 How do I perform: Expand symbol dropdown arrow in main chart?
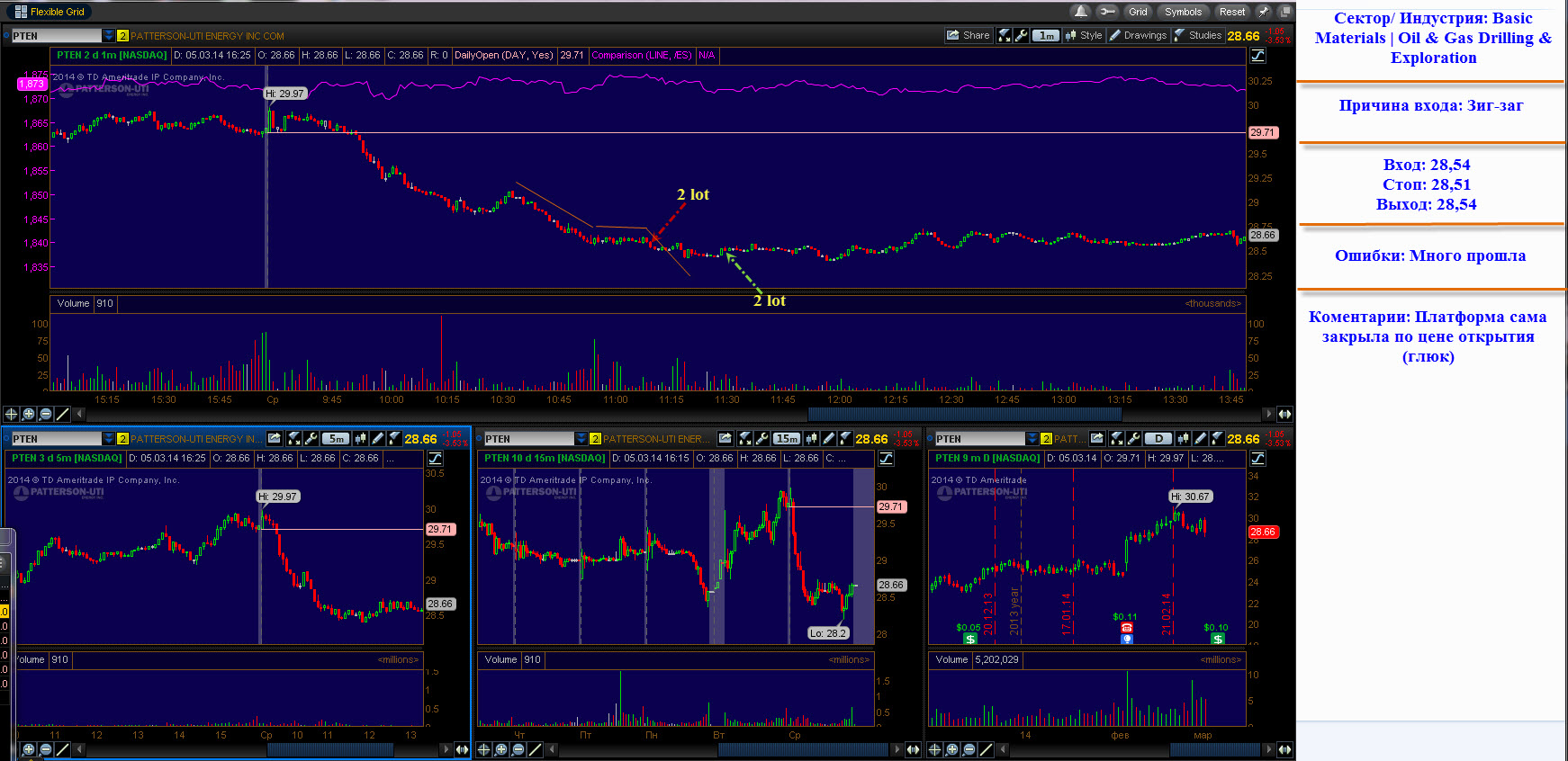pos(109,36)
